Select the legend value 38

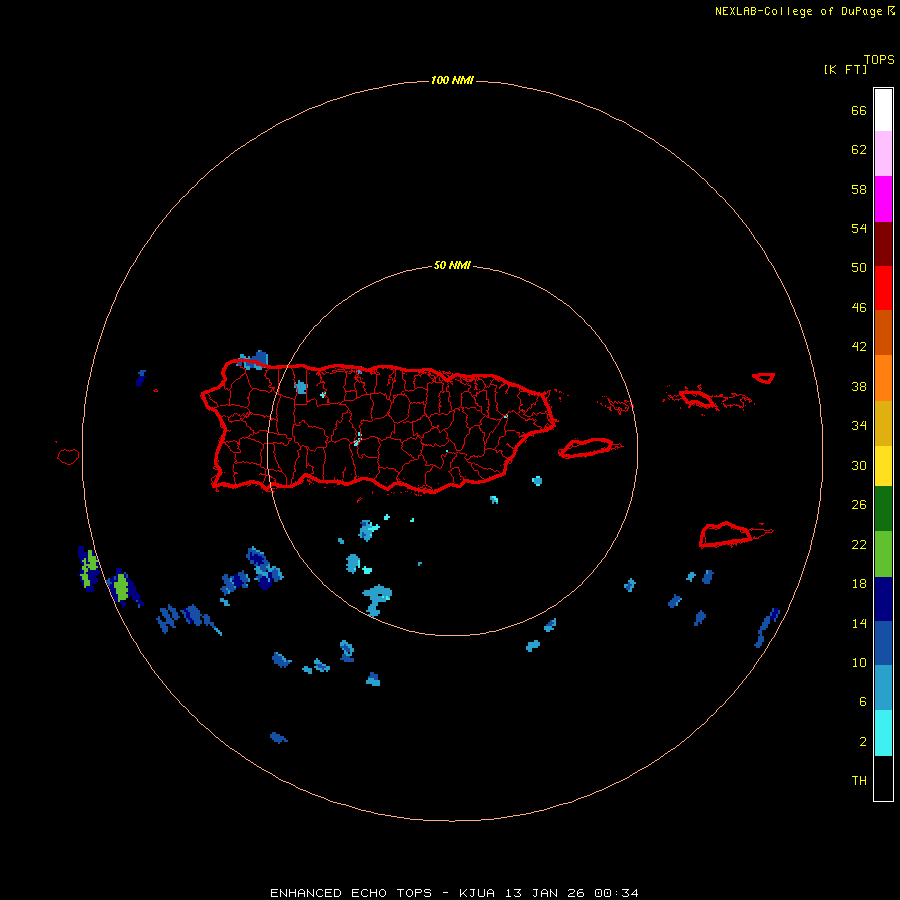coord(859,386)
